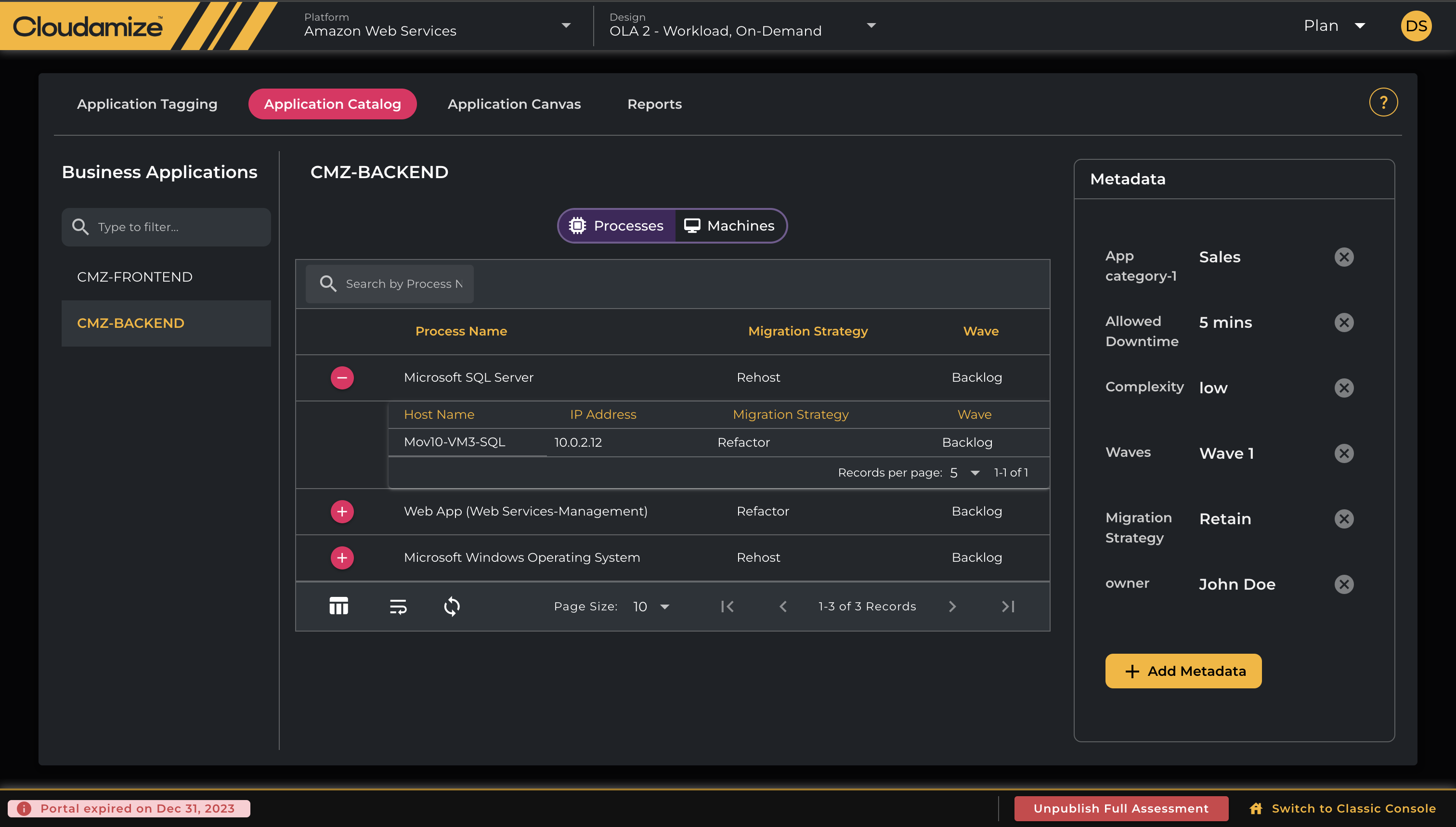This screenshot has height=827, width=1456.
Task: Remove the Complexity metadata entry
Action: coord(1343,388)
